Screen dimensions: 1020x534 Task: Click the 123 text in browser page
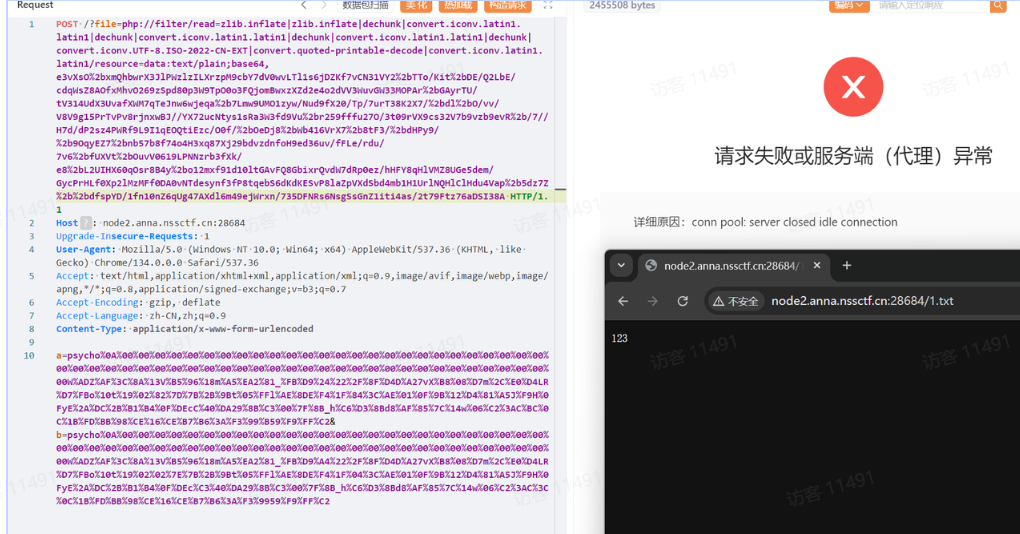click(619, 338)
